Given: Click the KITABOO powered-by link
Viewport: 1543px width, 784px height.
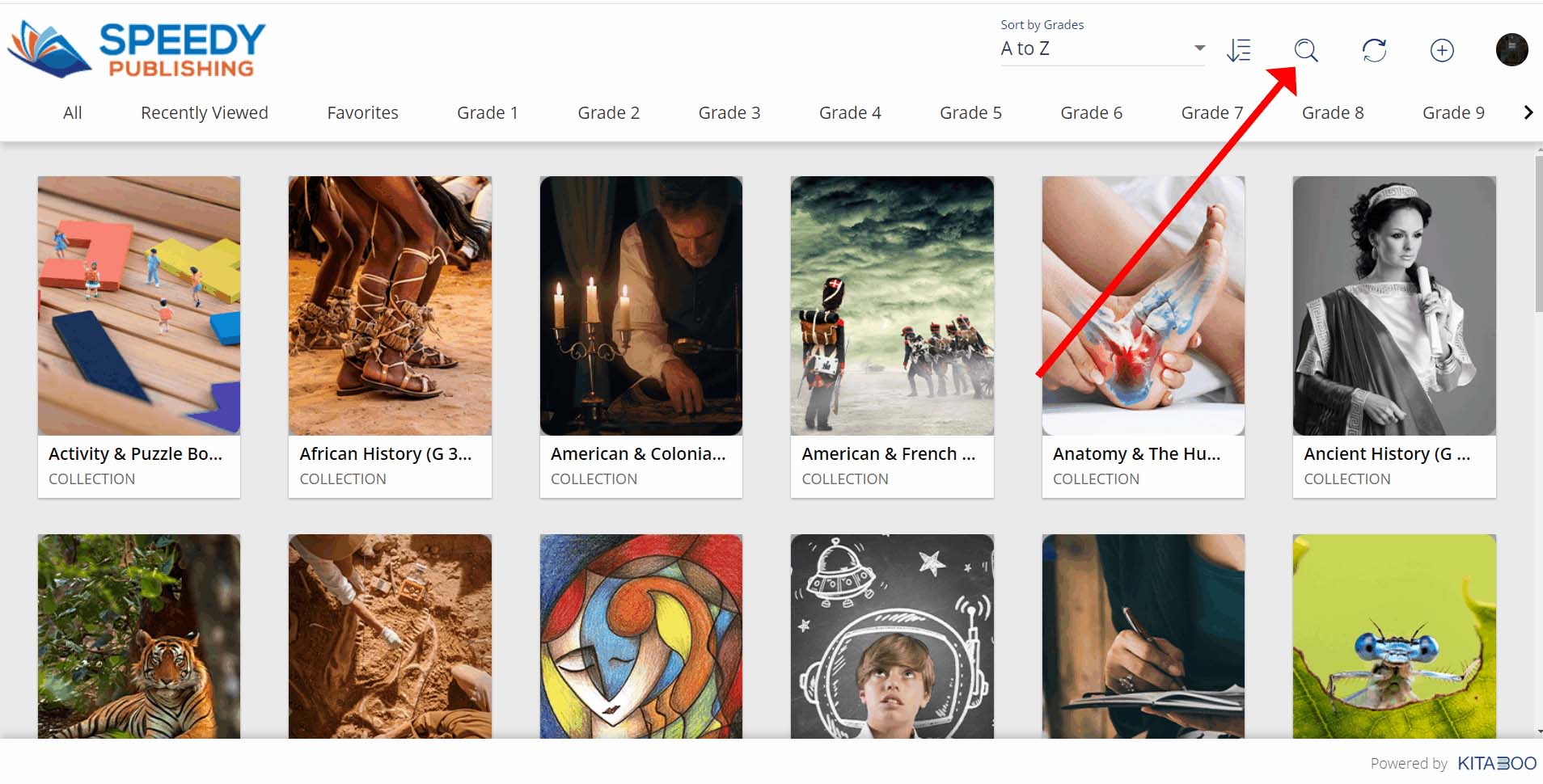Looking at the screenshot, I should [x=1497, y=763].
